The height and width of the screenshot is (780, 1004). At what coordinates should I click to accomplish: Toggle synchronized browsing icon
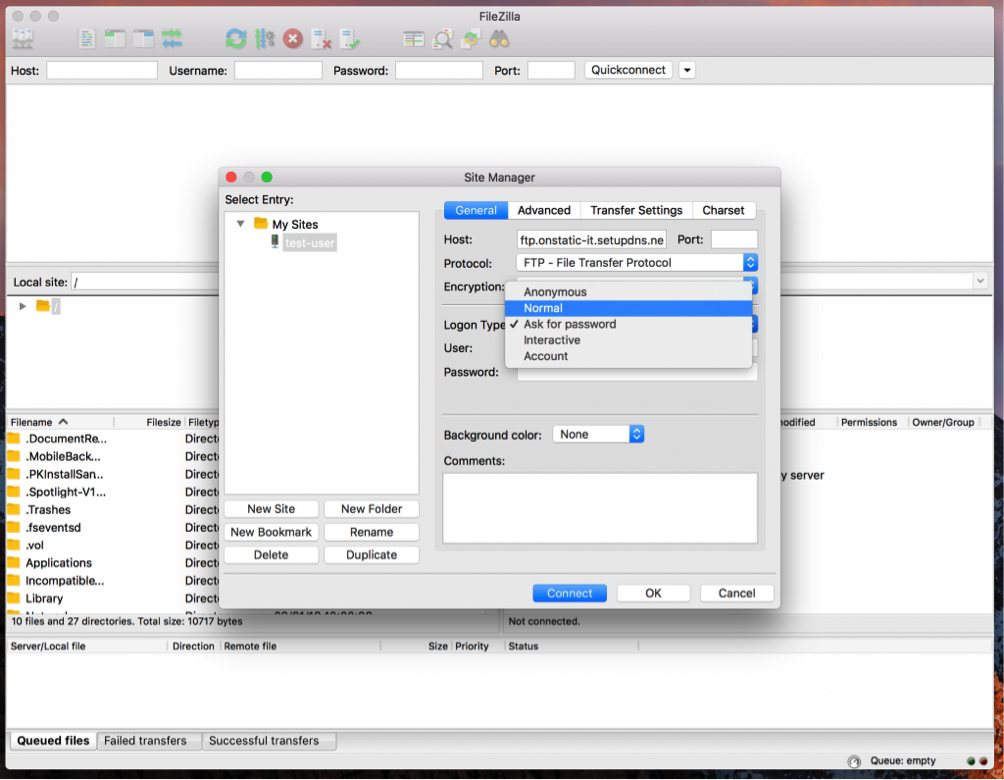(471, 40)
